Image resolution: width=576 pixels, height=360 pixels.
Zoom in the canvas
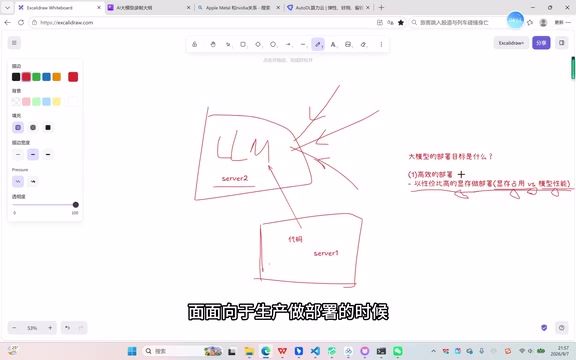50,328
